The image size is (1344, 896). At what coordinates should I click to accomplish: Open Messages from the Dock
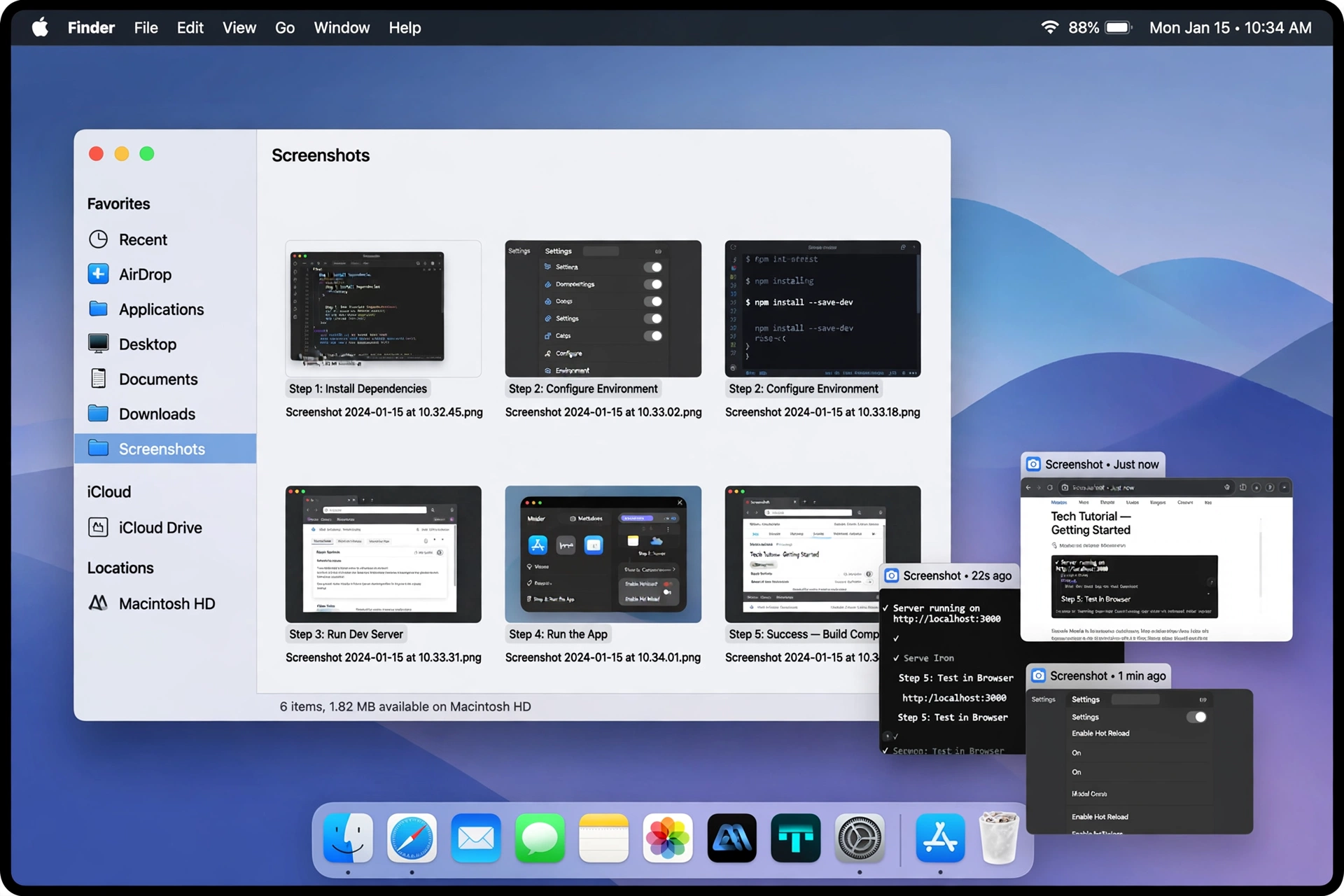pyautogui.click(x=540, y=838)
